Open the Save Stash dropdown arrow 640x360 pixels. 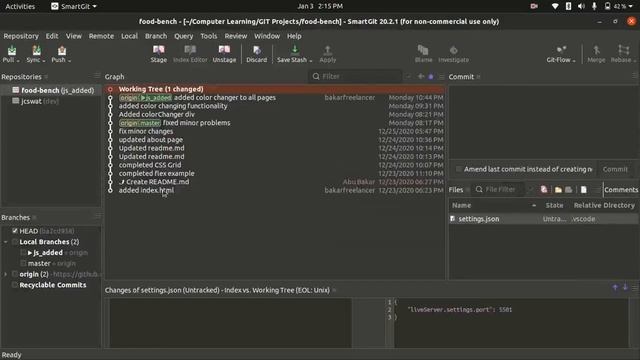pyautogui.click(x=311, y=61)
